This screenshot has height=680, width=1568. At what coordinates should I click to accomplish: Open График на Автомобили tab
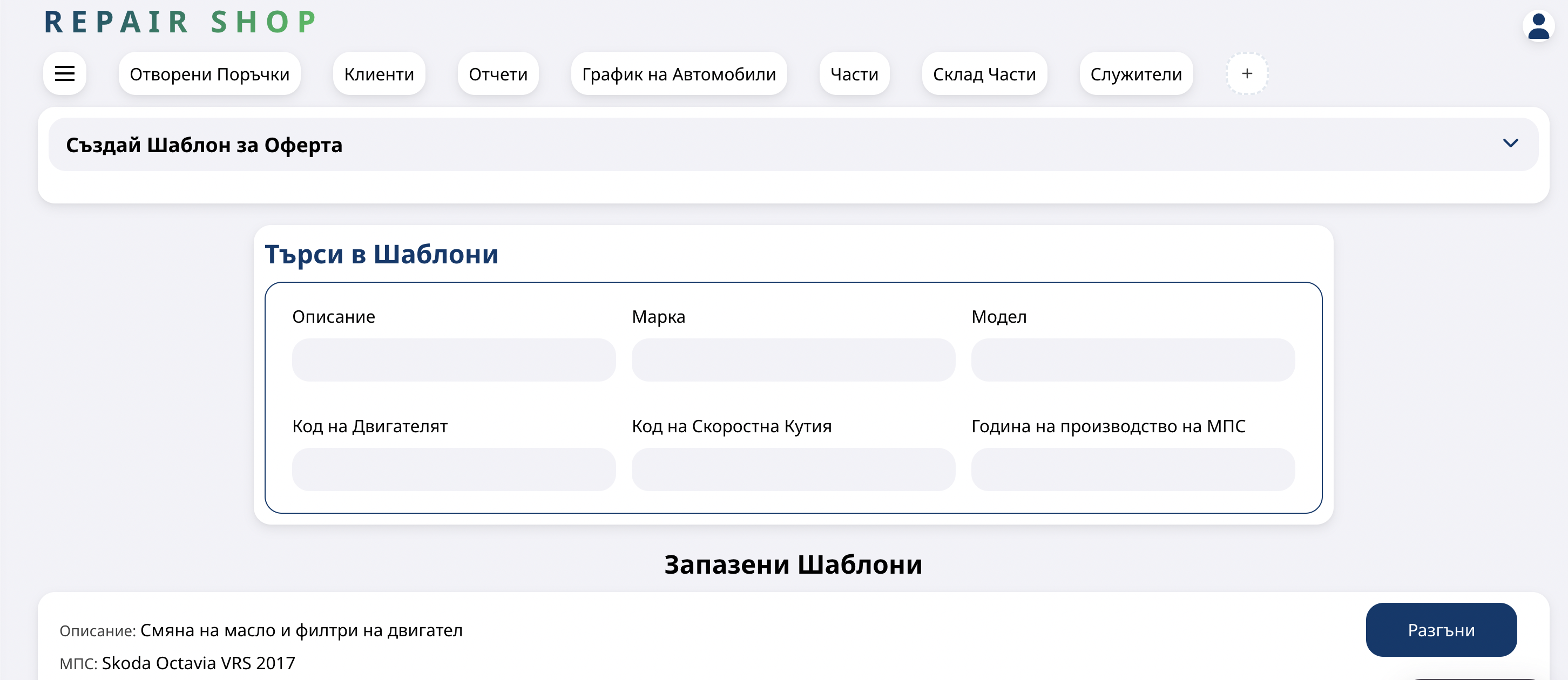(x=679, y=73)
